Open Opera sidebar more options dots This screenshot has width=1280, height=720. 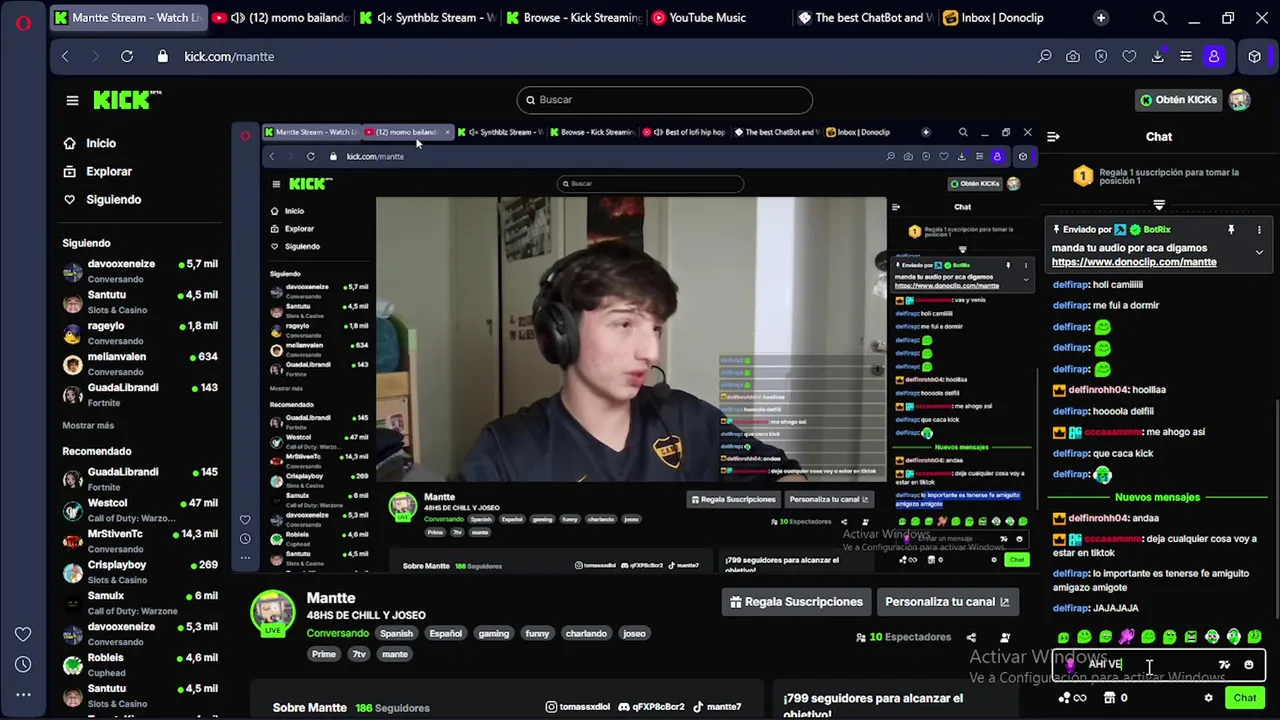tap(23, 694)
